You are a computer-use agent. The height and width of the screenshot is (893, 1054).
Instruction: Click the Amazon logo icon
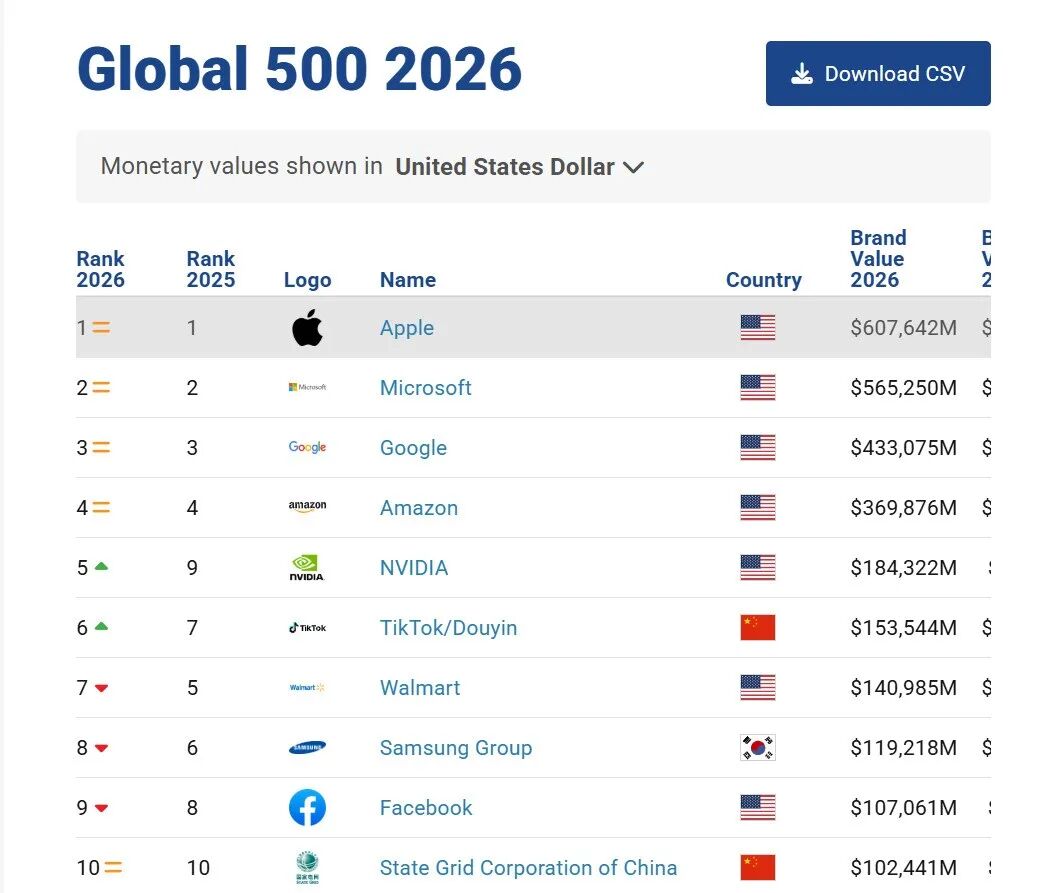[307, 507]
